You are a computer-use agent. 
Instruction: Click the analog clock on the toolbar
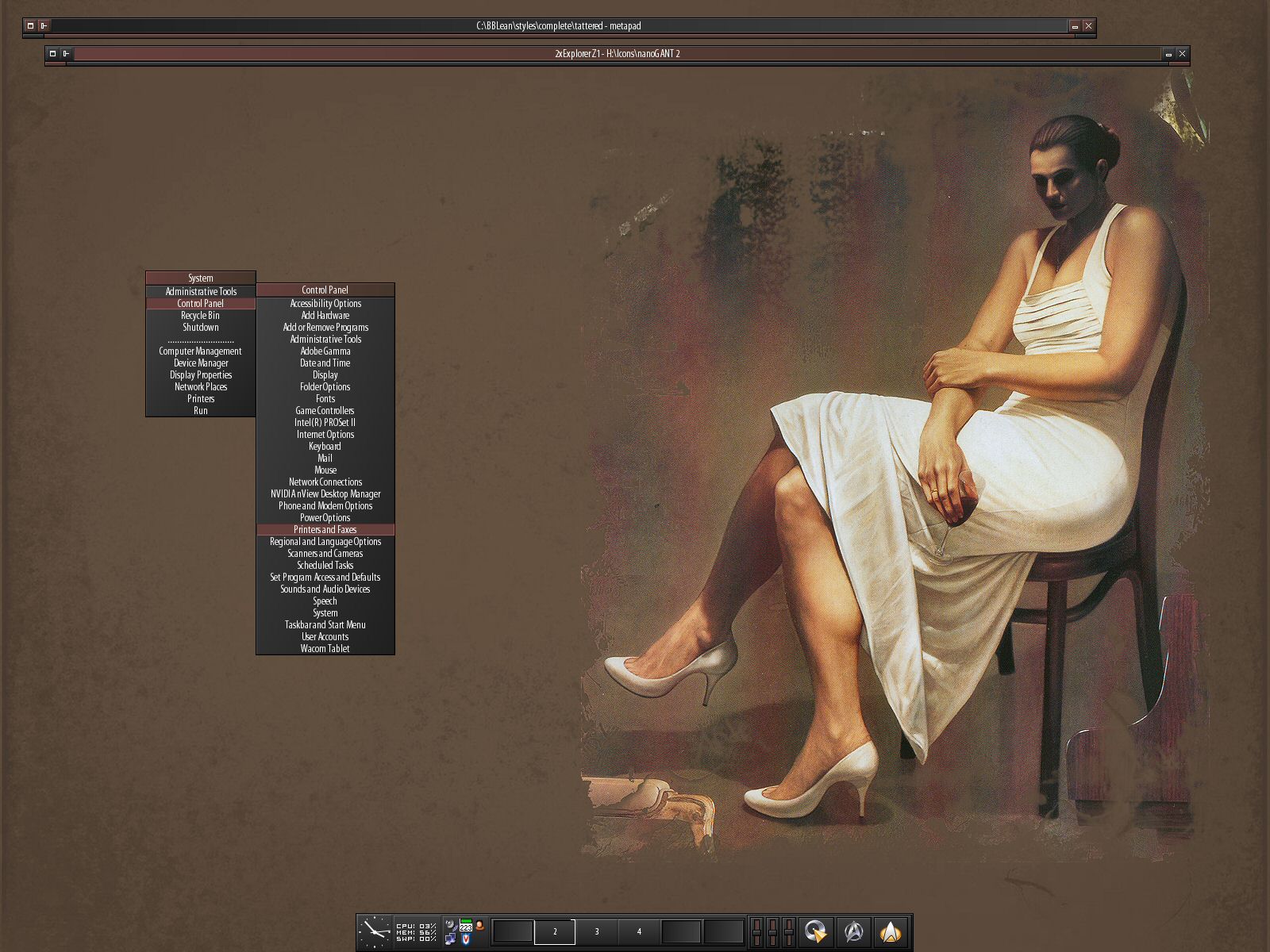(374, 931)
